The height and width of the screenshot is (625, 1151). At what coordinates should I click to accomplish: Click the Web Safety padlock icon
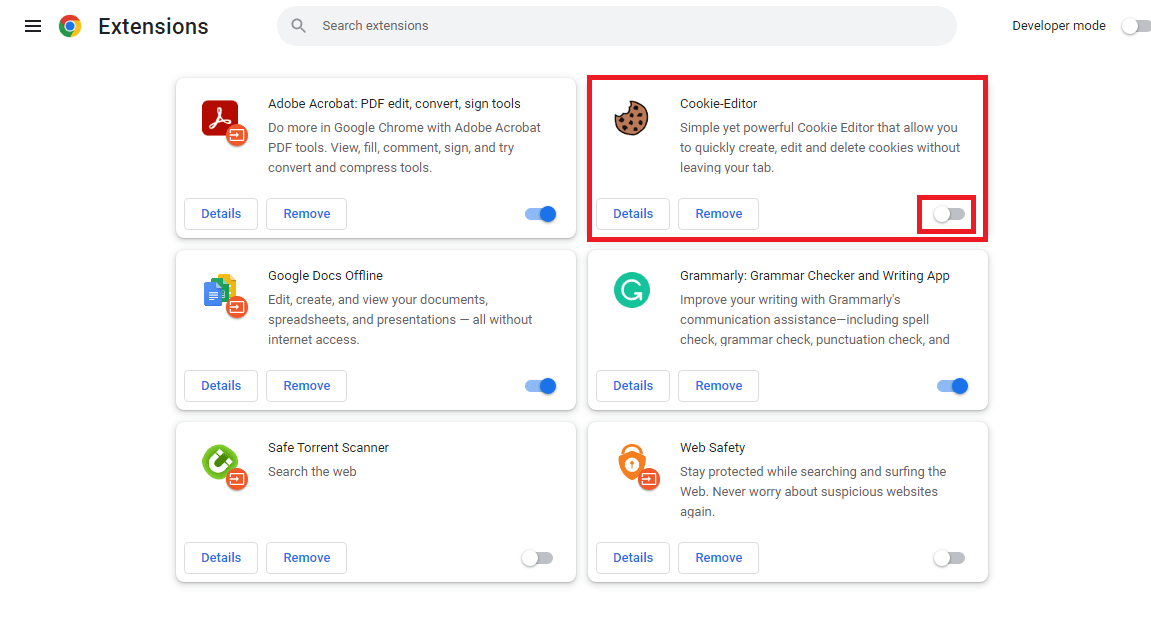pyautogui.click(x=637, y=467)
